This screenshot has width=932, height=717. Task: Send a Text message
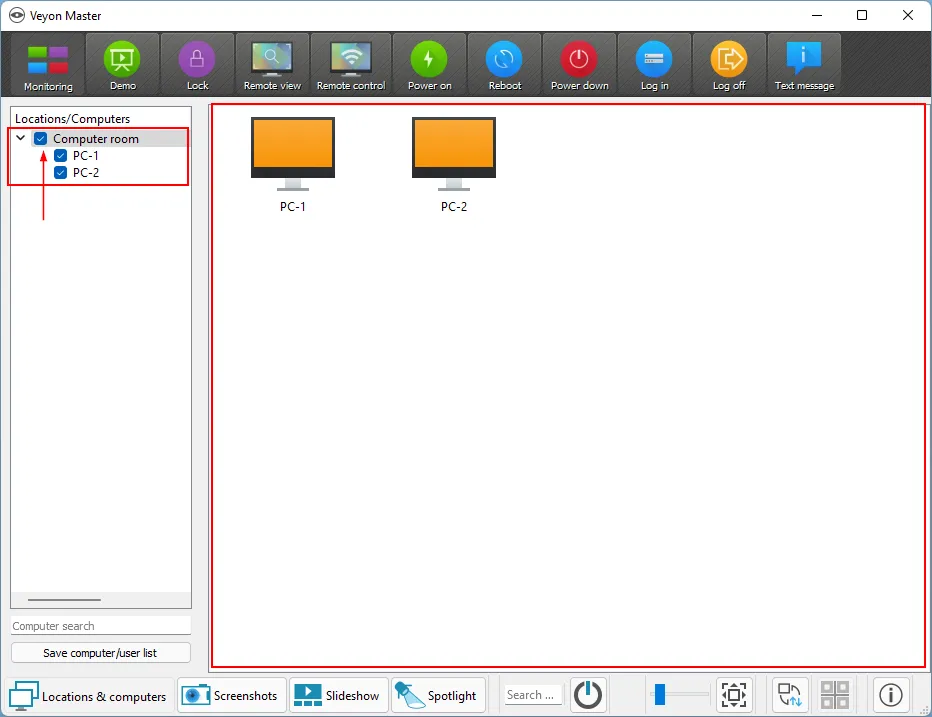804,65
